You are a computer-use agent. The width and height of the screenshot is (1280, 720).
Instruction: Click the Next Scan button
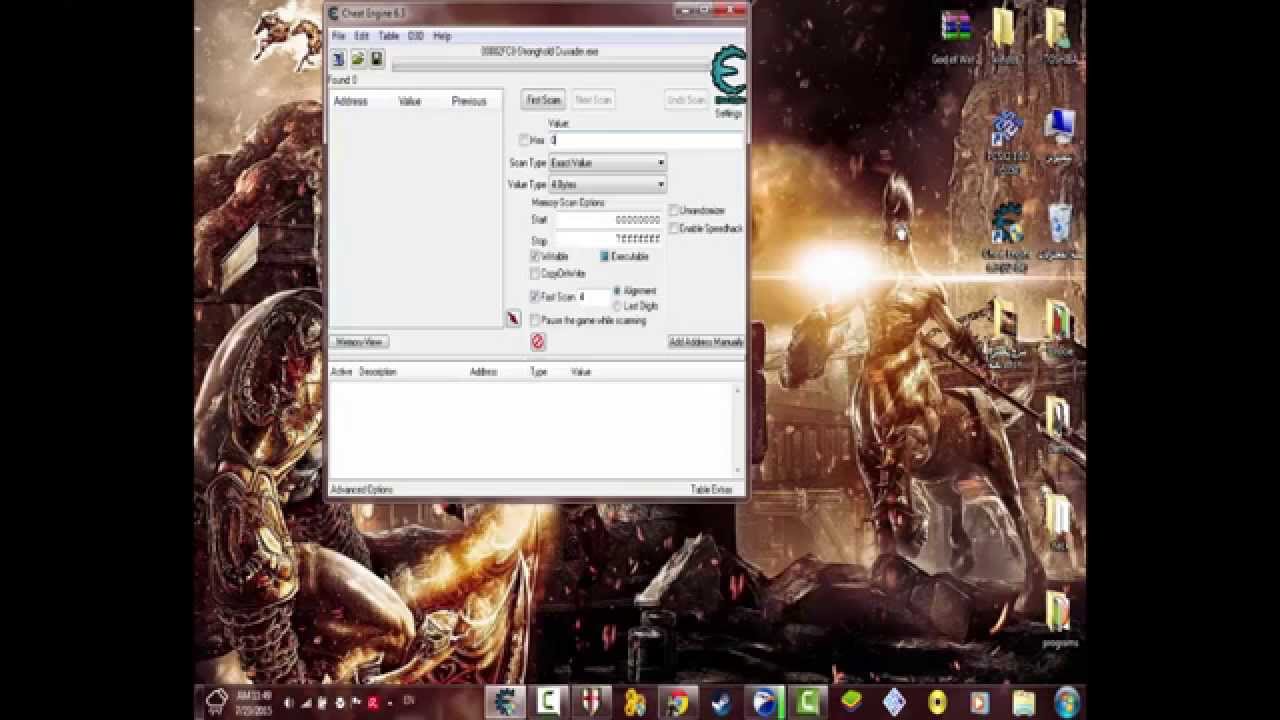coord(593,100)
